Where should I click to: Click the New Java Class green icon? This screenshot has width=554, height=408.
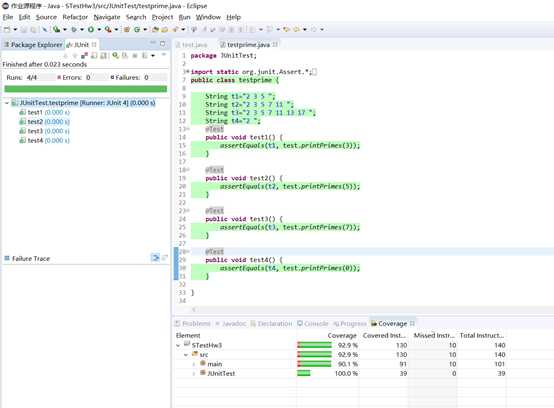click(x=137, y=30)
